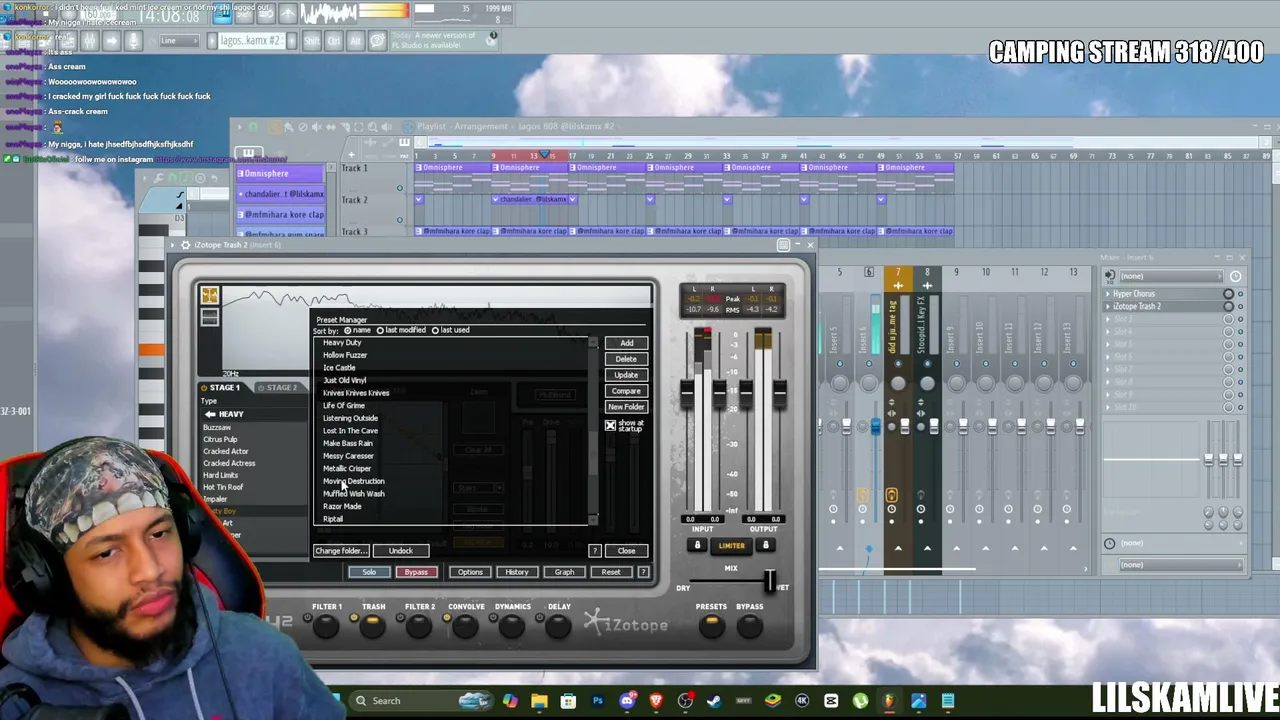Viewport: 1280px width, 720px height.
Task: Open uTorrent from the taskbar
Action: tap(860, 701)
